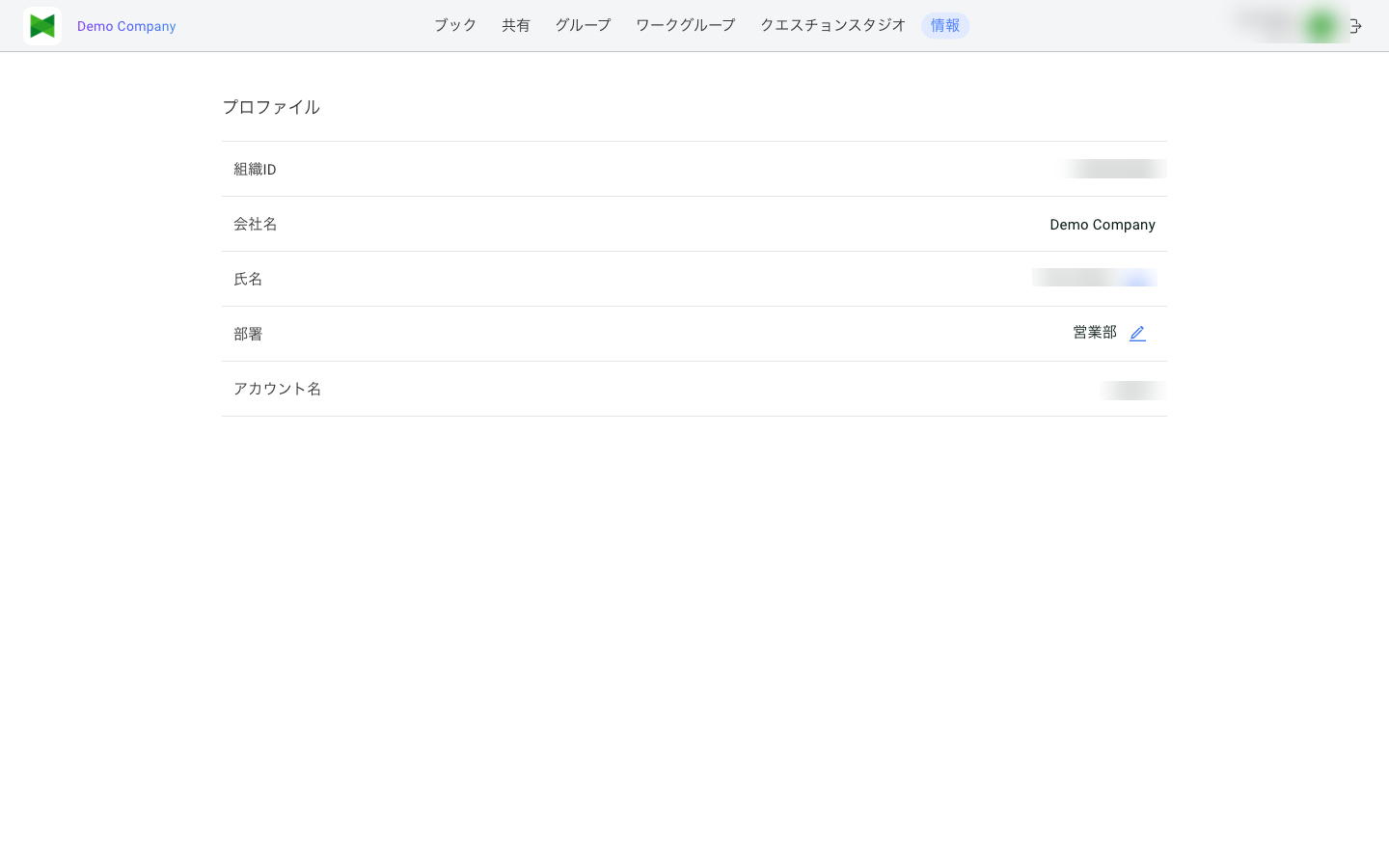Select the 情報 tab
This screenshot has width=1389, height=868.
coord(945,25)
